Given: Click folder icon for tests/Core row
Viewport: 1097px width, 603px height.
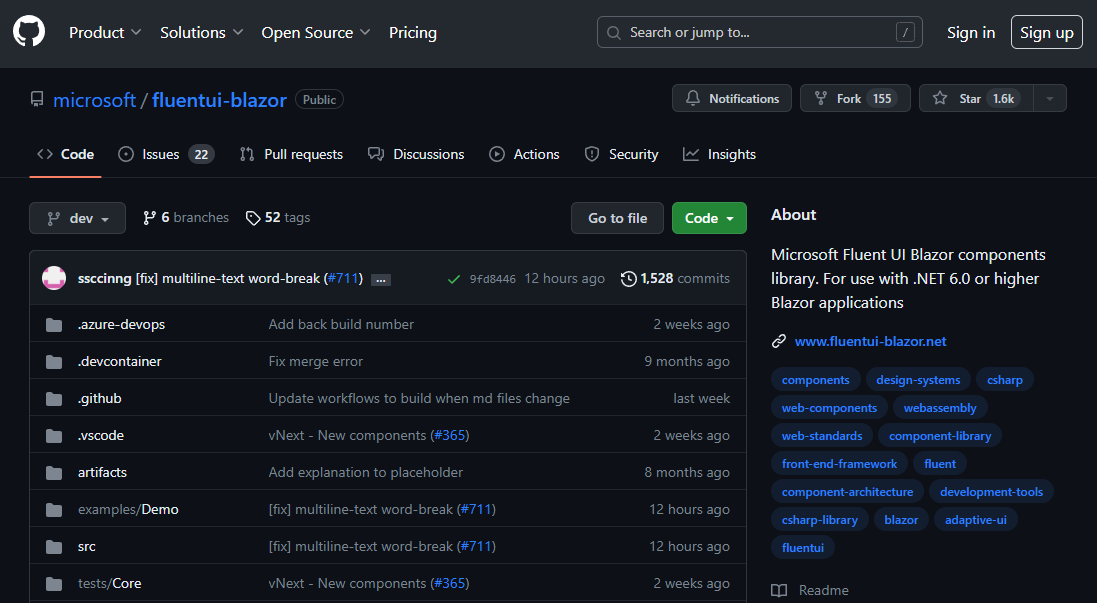Looking at the screenshot, I should tap(54, 583).
